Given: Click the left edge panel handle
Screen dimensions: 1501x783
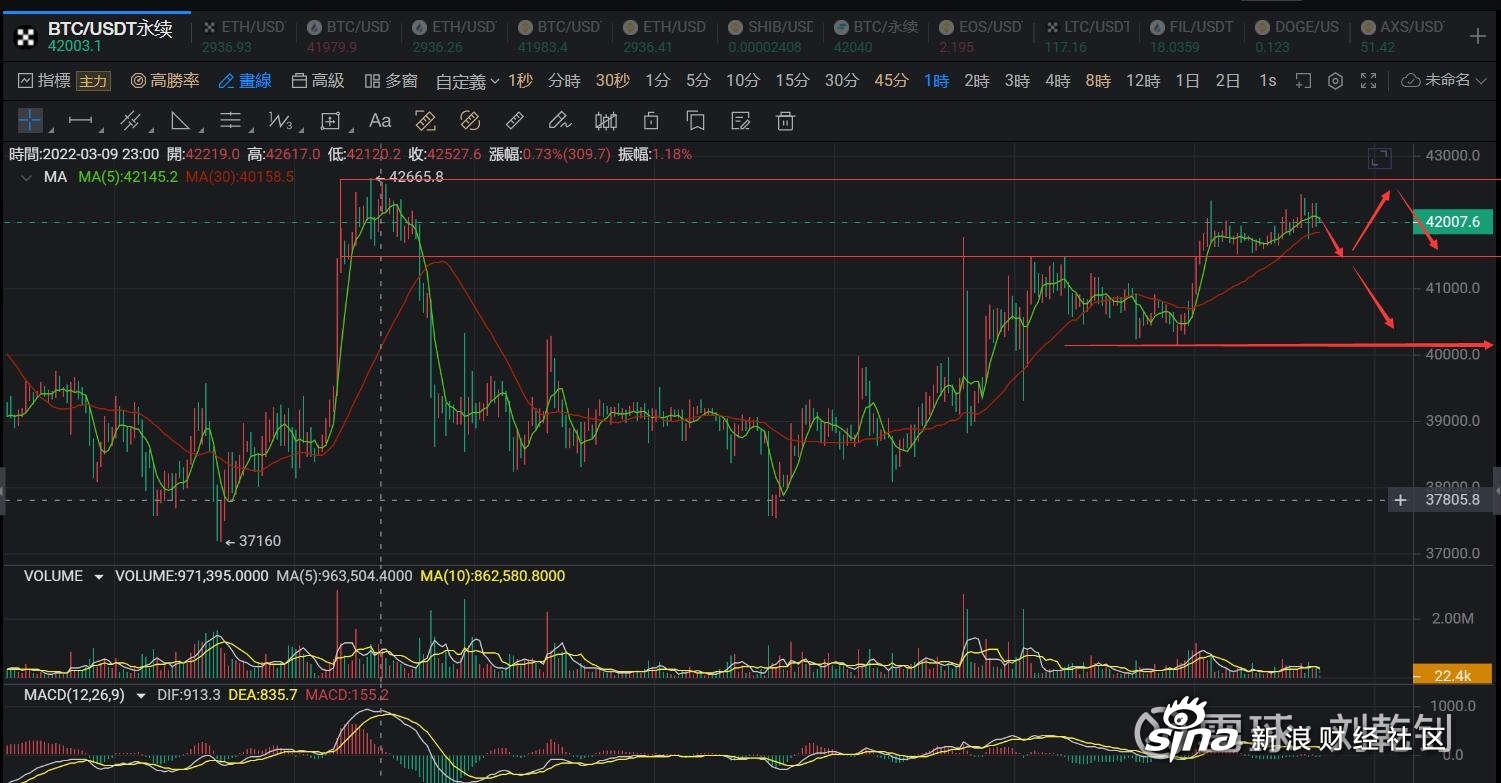Looking at the screenshot, I should 3,493.
